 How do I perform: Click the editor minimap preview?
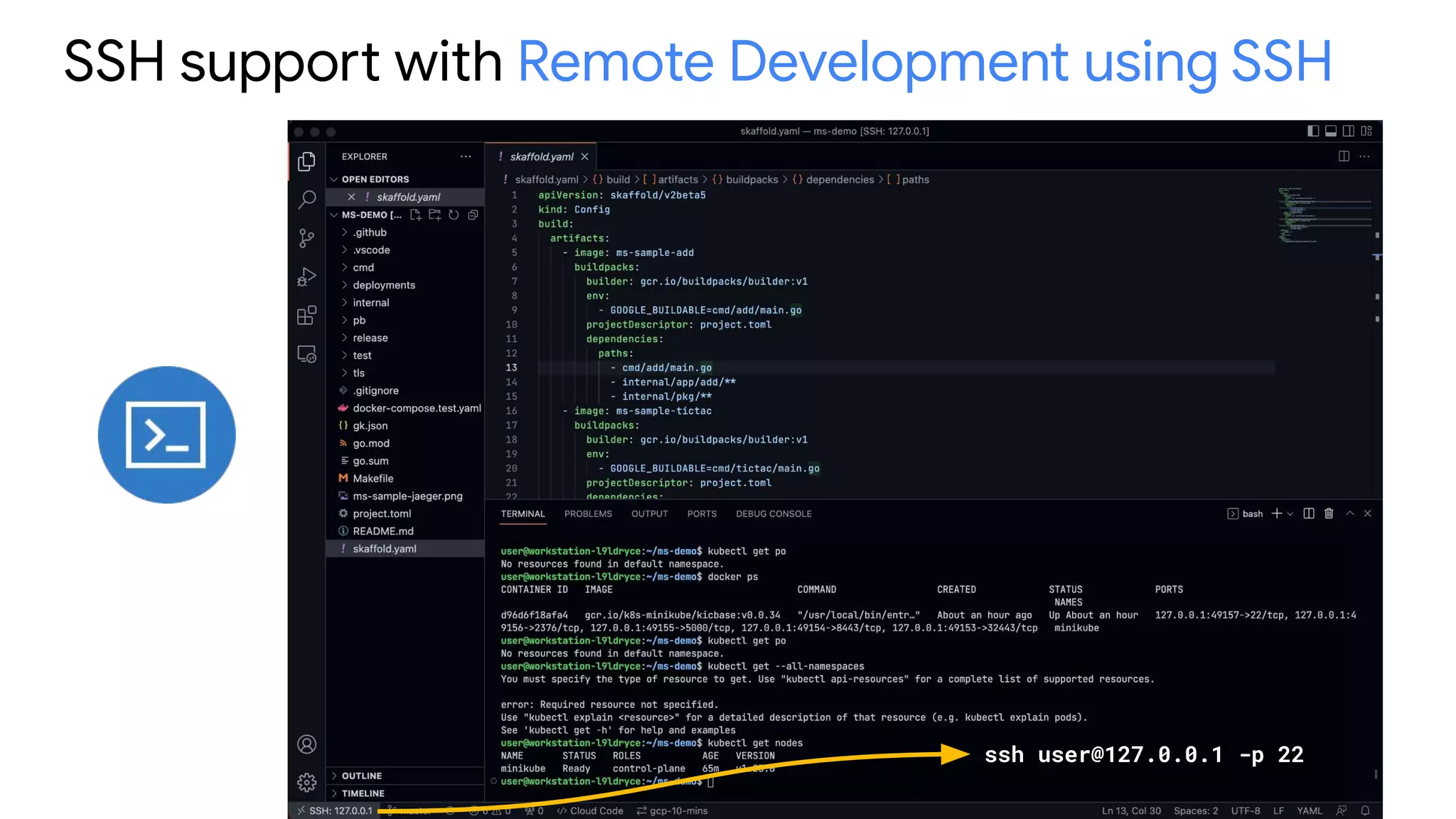click(1324, 215)
